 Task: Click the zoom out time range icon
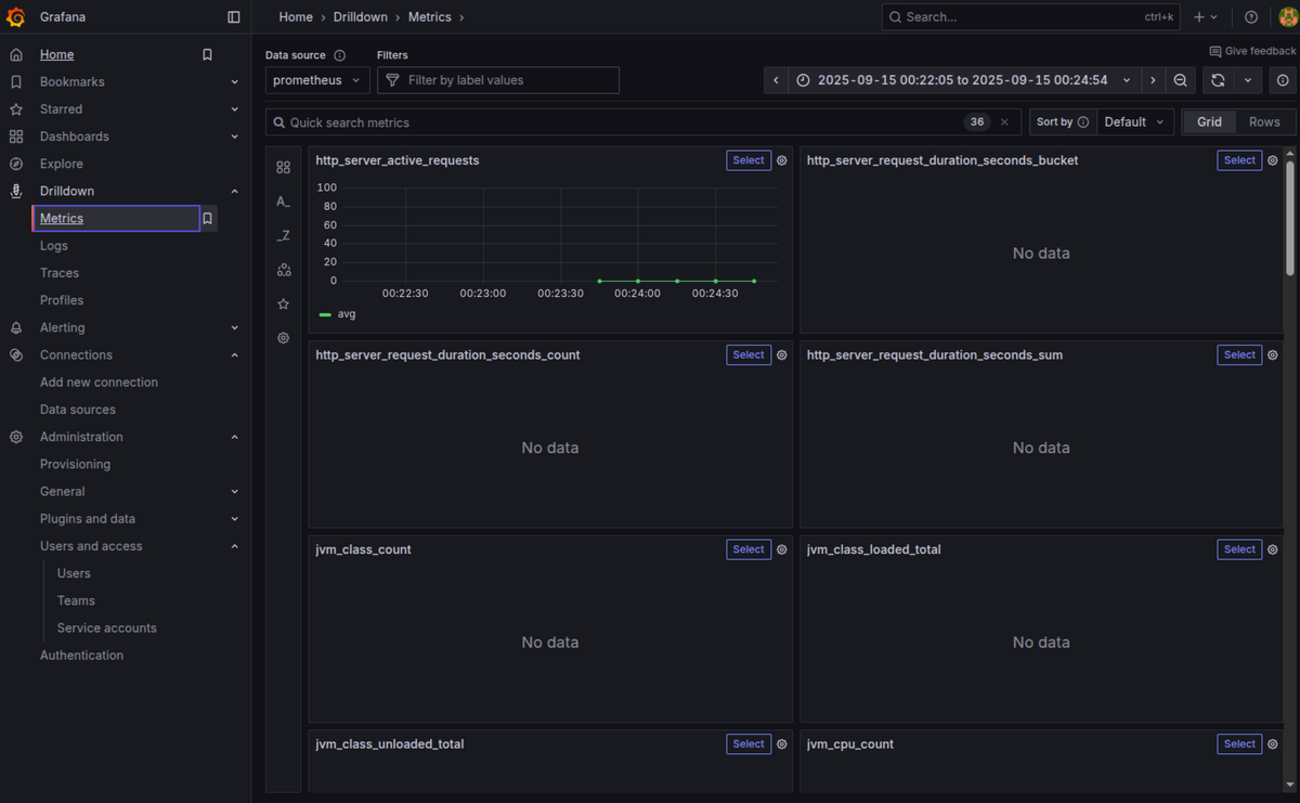pos(1181,80)
